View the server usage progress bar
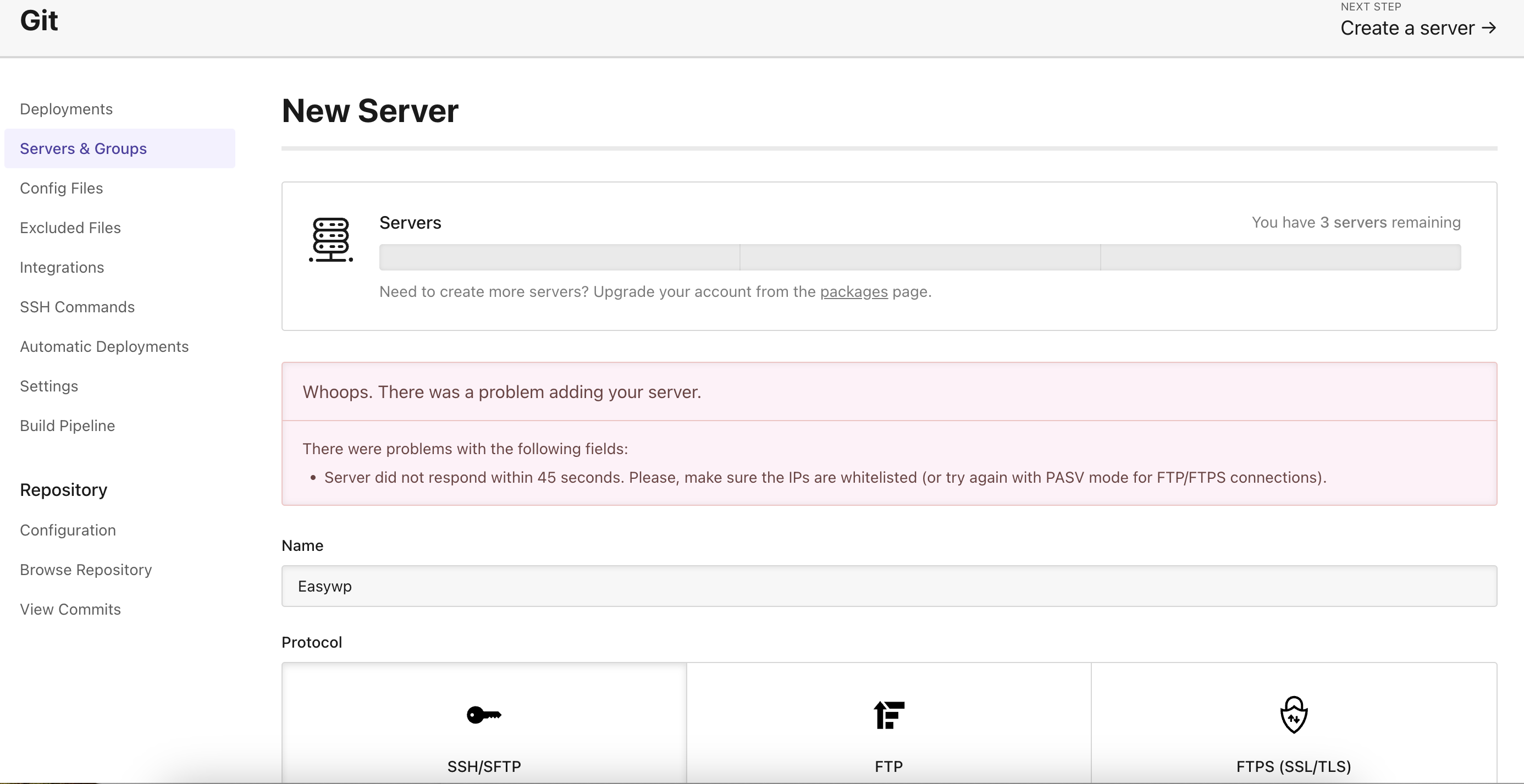 click(x=920, y=257)
